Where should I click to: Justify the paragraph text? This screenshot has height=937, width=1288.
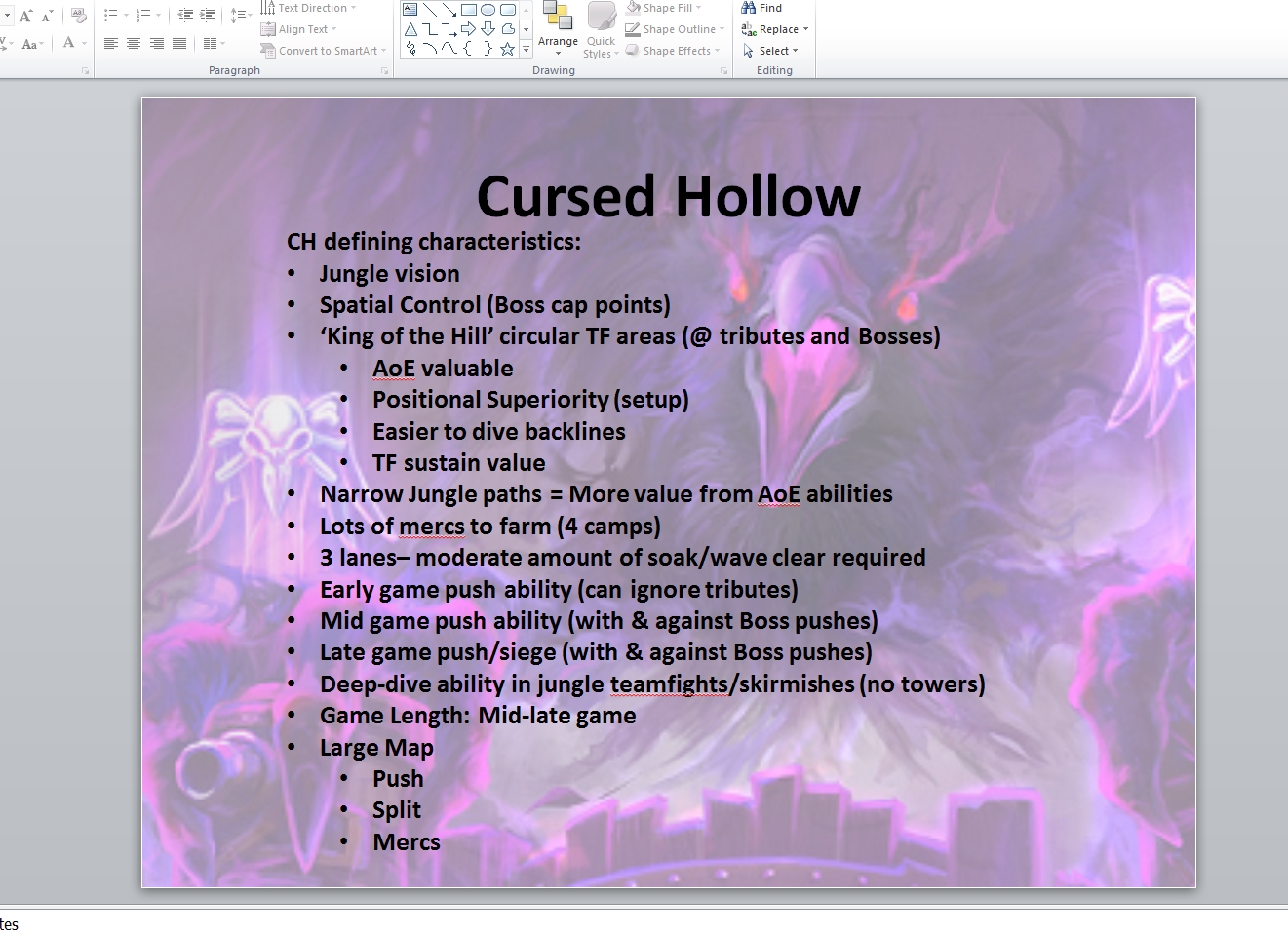pos(179,43)
